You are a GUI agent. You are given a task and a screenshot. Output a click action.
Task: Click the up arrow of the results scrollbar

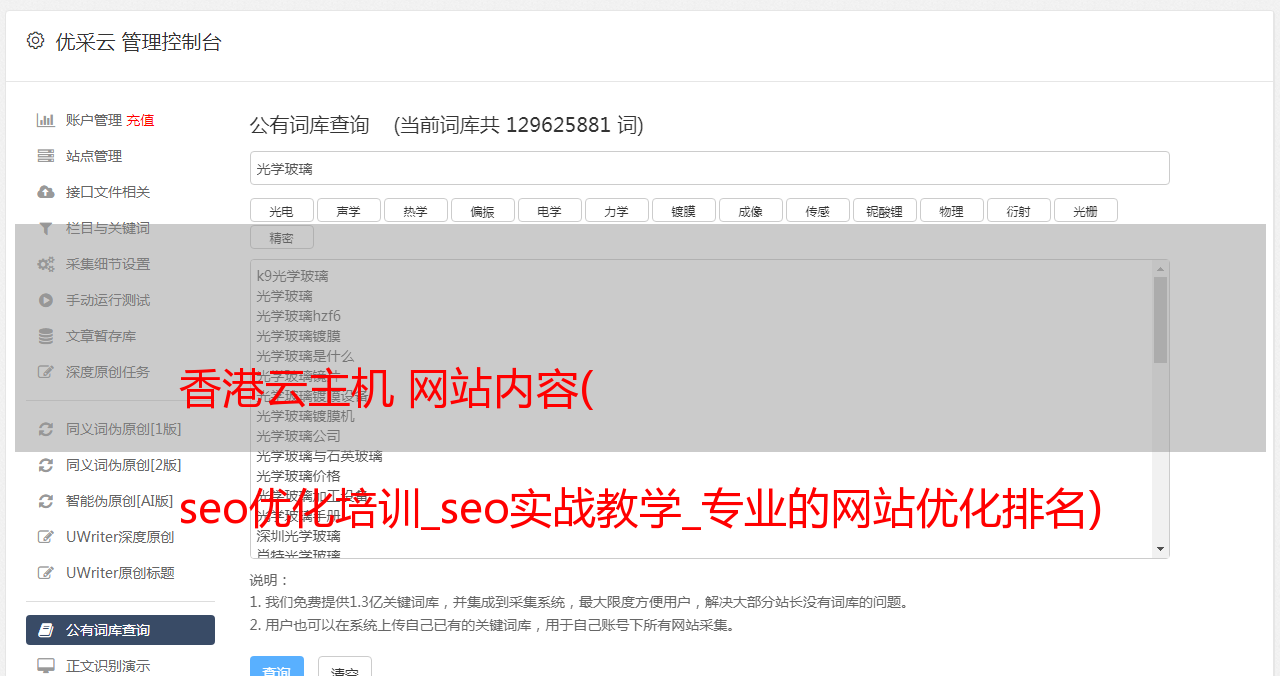(1160, 269)
